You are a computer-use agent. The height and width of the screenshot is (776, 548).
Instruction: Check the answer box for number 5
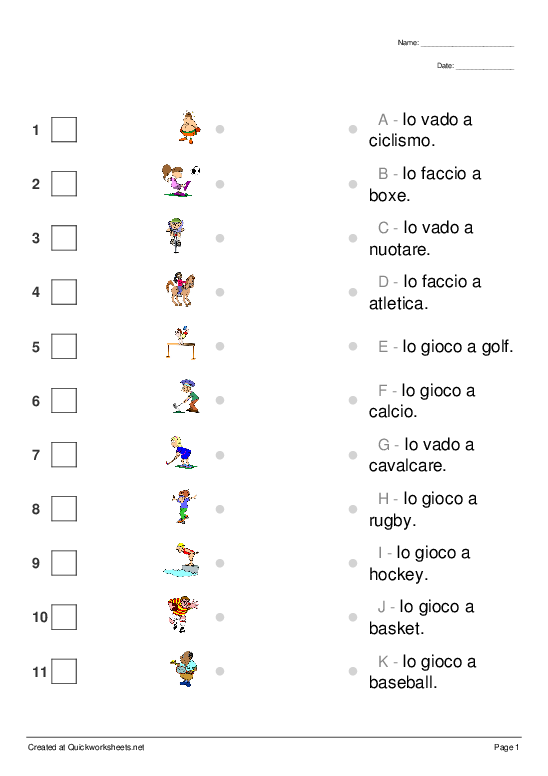64,346
